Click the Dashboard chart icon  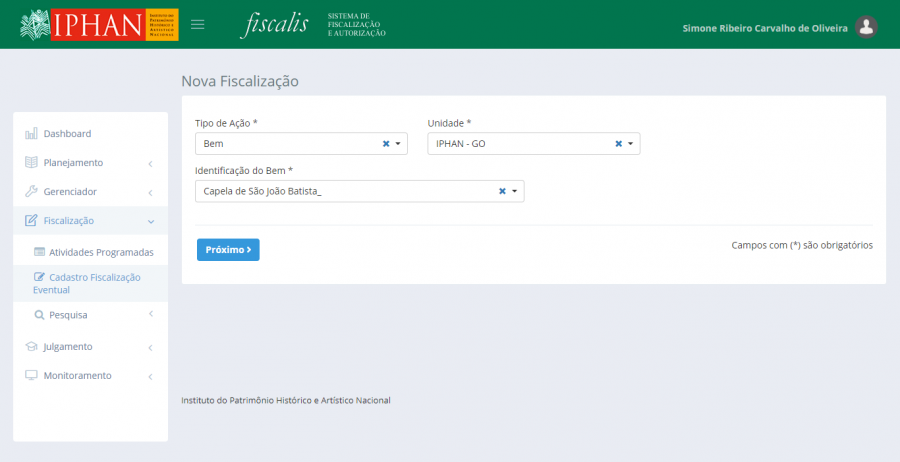click(31, 134)
